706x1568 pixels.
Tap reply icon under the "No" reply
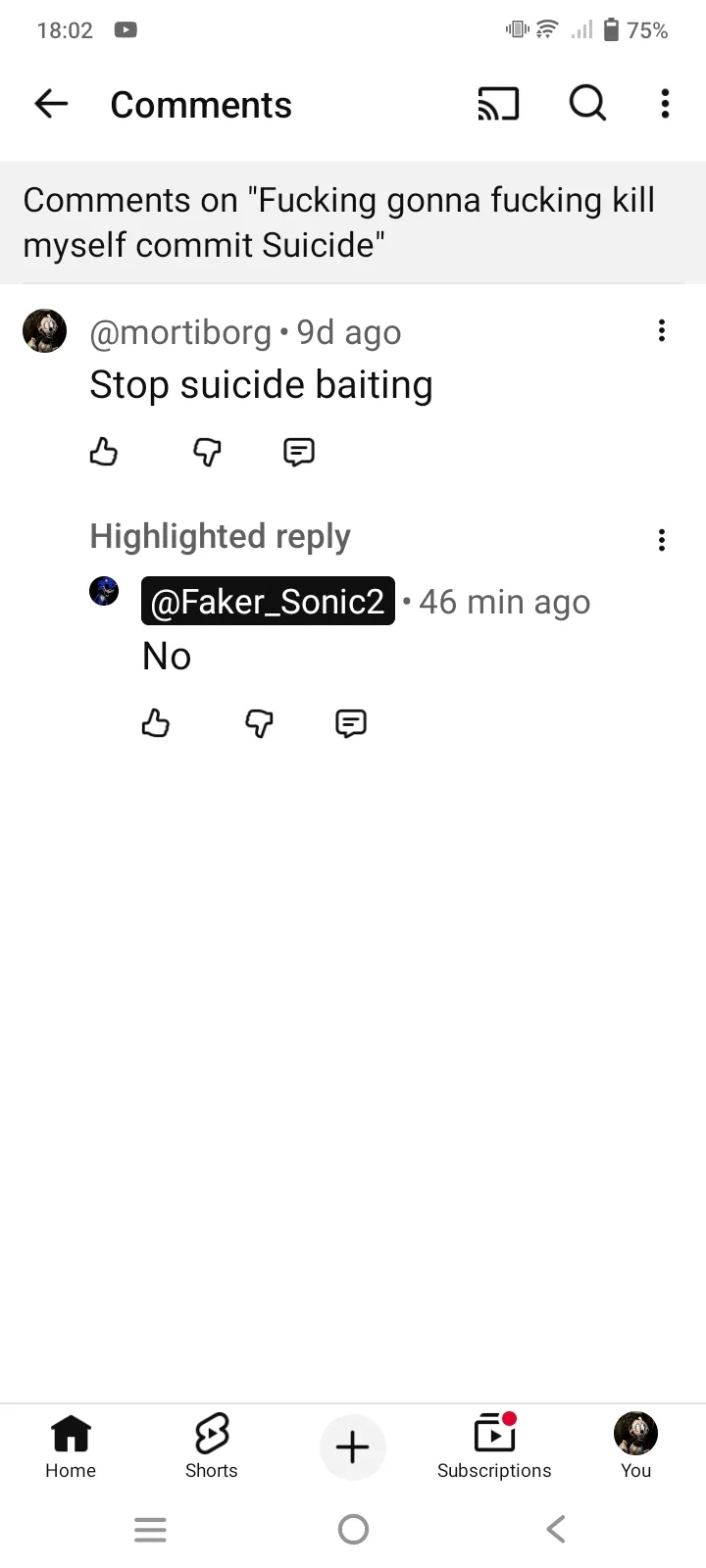351,724
